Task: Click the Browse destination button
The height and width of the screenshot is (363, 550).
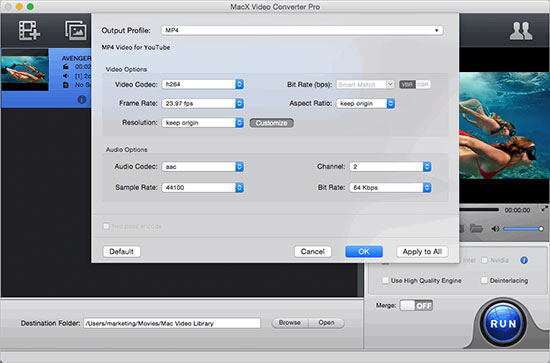Action: pyautogui.click(x=290, y=323)
